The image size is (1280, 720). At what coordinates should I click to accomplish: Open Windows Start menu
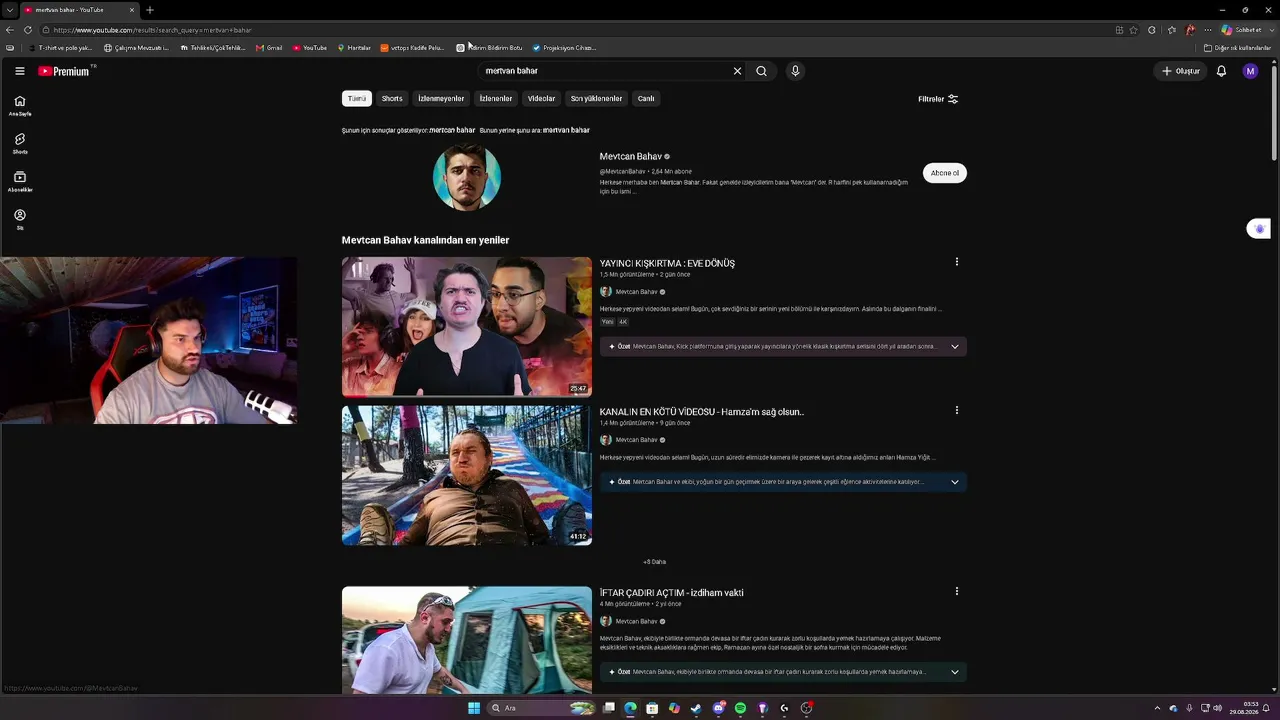point(474,708)
